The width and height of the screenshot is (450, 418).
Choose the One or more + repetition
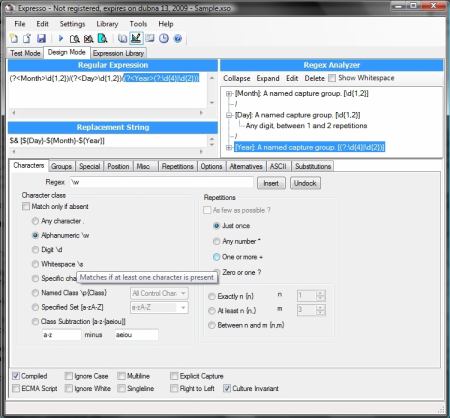[216, 257]
